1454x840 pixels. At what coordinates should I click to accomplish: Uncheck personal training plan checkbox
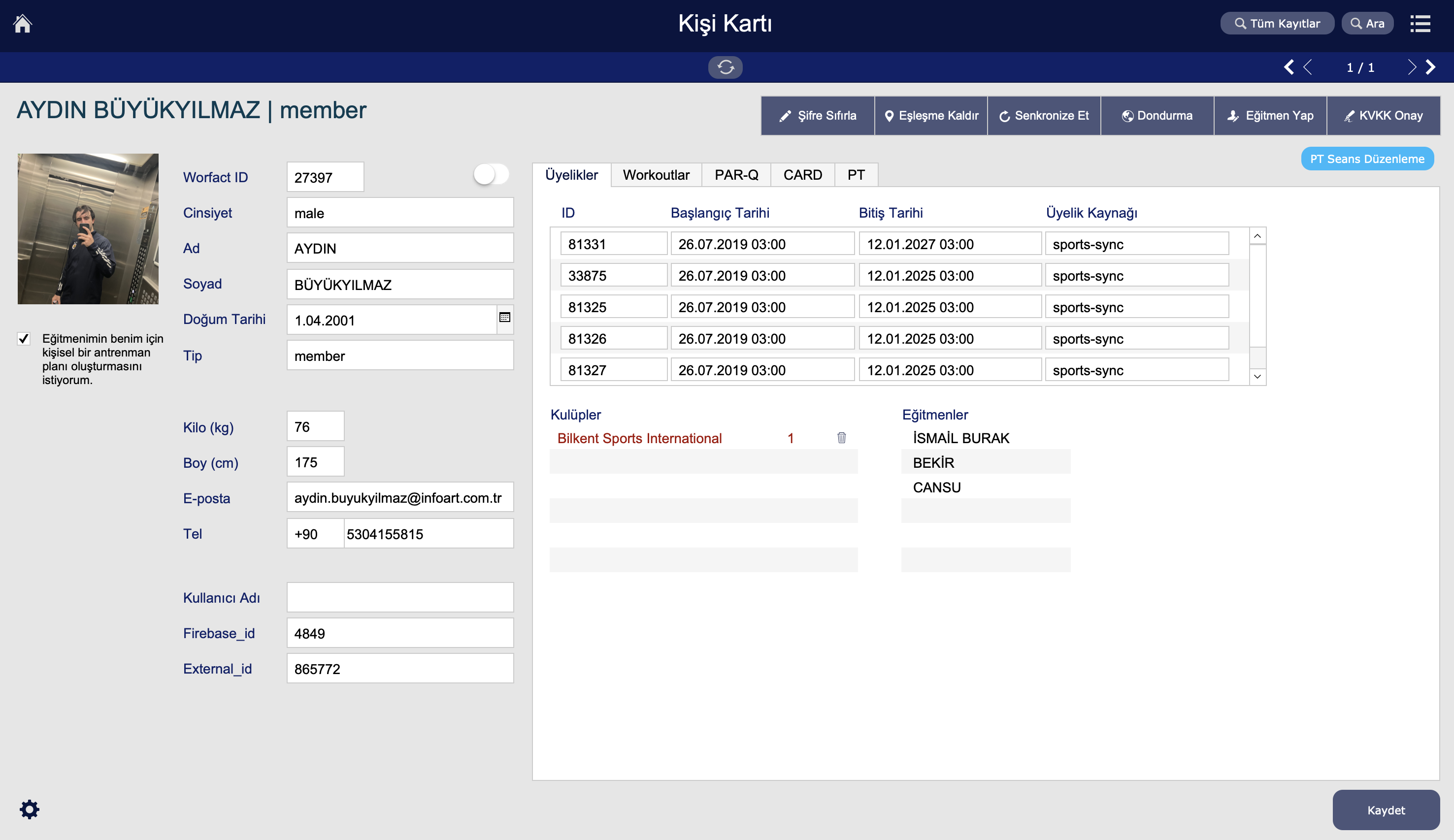click(24, 339)
